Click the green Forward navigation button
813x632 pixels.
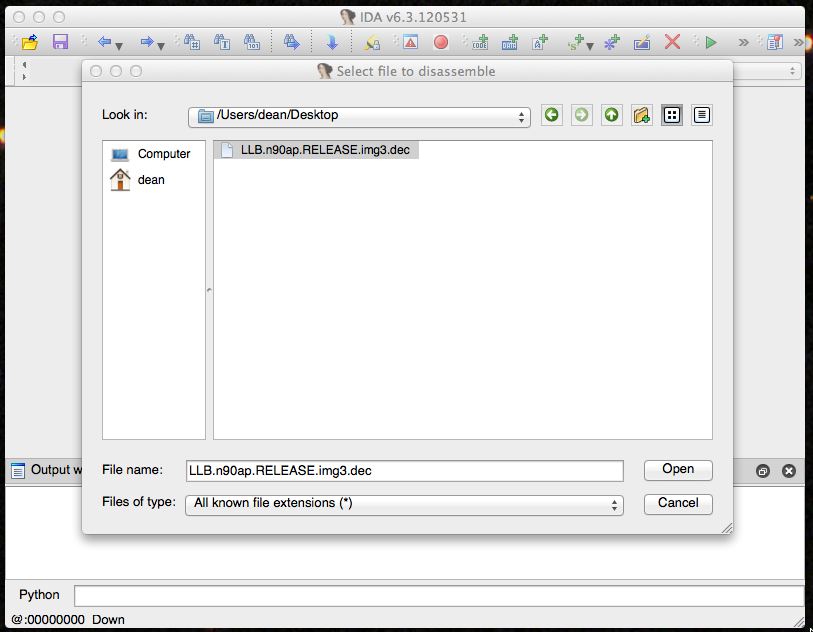click(582, 115)
